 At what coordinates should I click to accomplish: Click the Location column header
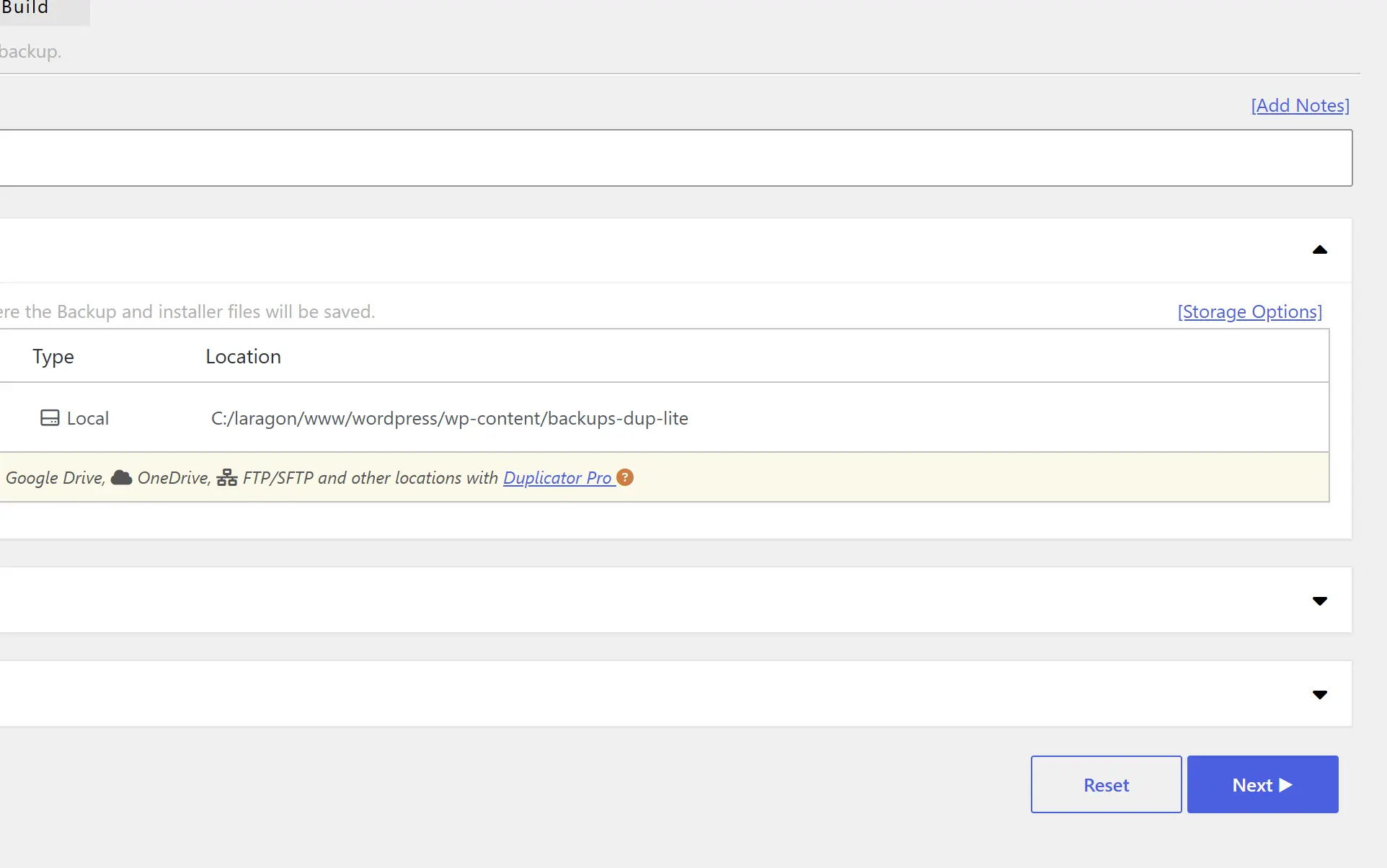tap(243, 356)
